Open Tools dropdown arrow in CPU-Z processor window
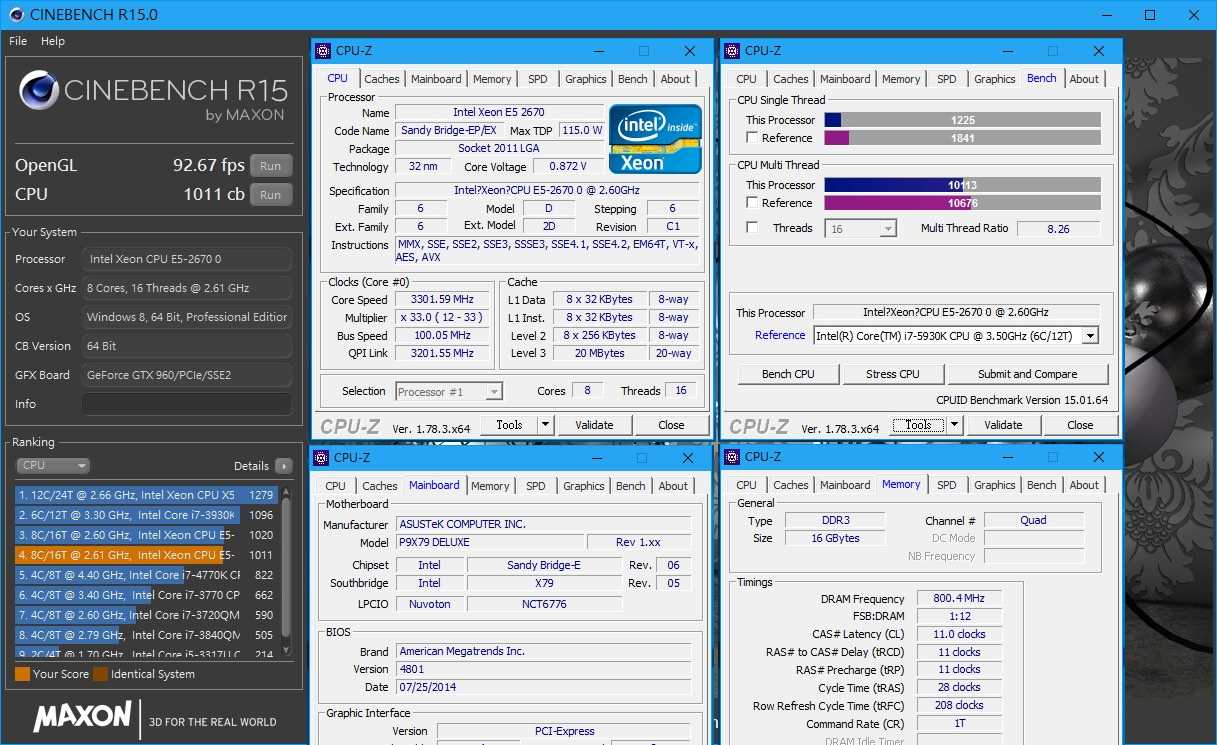Viewport: 1217px width, 745px height. tap(545, 425)
